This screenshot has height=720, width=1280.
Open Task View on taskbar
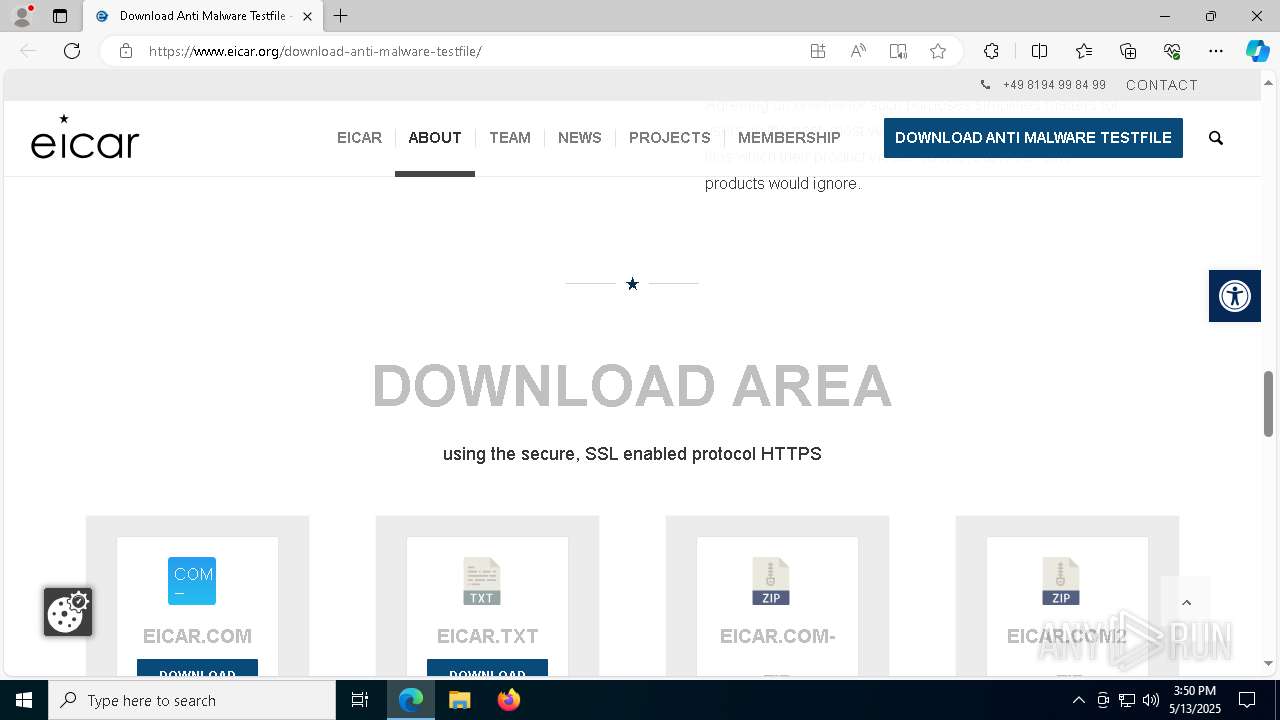pos(360,700)
